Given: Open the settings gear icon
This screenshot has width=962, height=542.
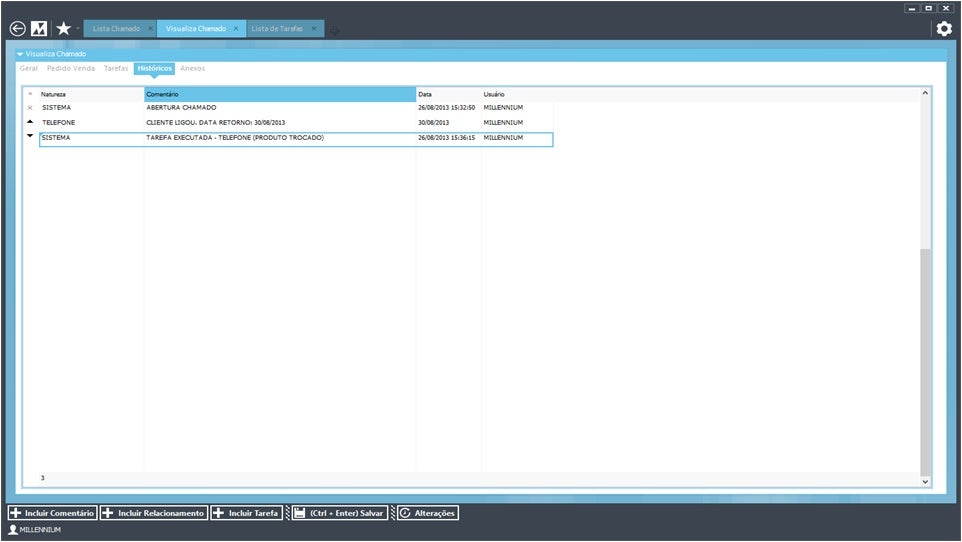Looking at the screenshot, I should pos(943,29).
